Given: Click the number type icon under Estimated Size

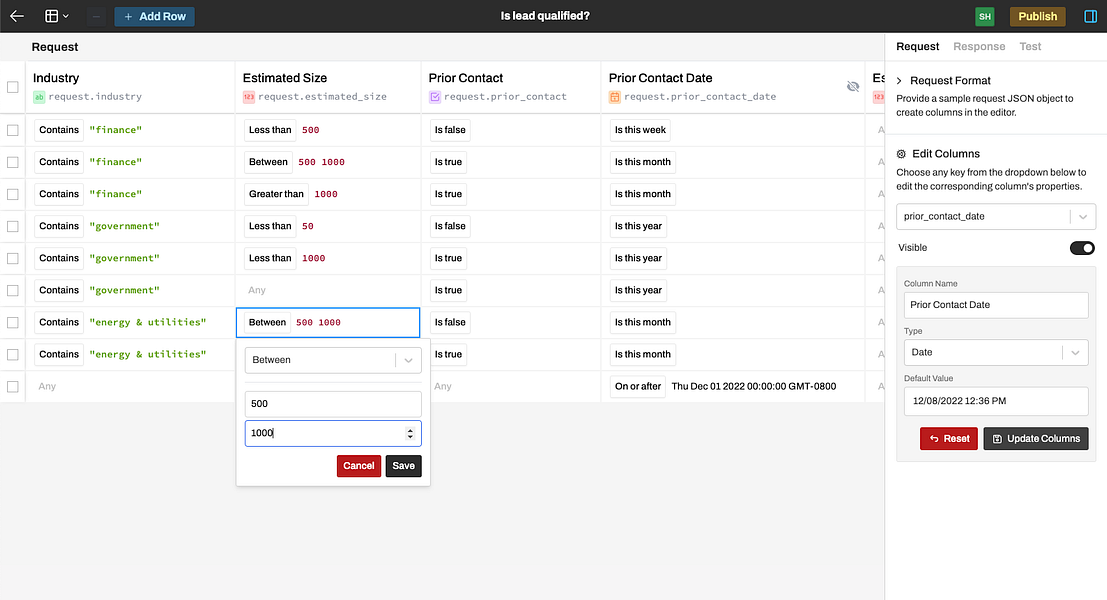Looking at the screenshot, I should point(249,97).
